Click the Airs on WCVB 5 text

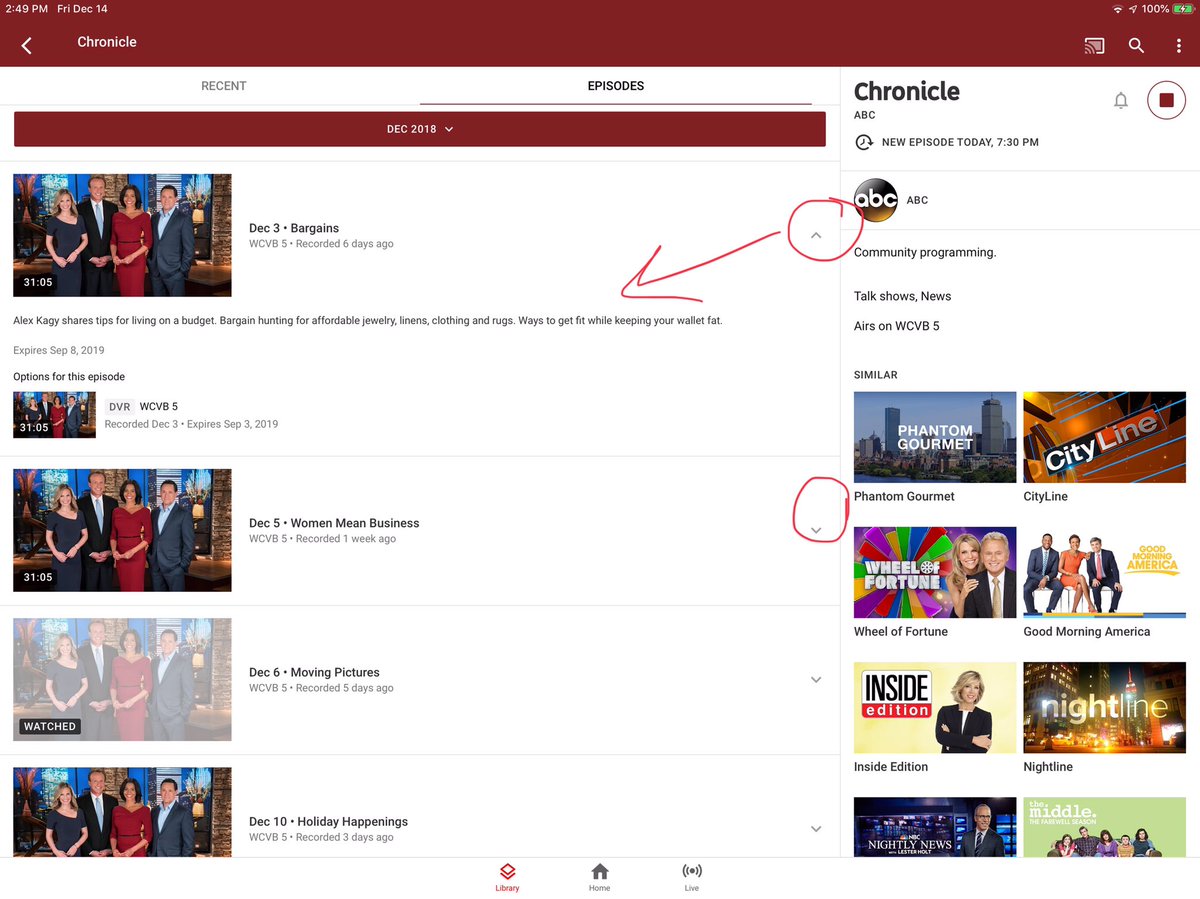(896, 326)
